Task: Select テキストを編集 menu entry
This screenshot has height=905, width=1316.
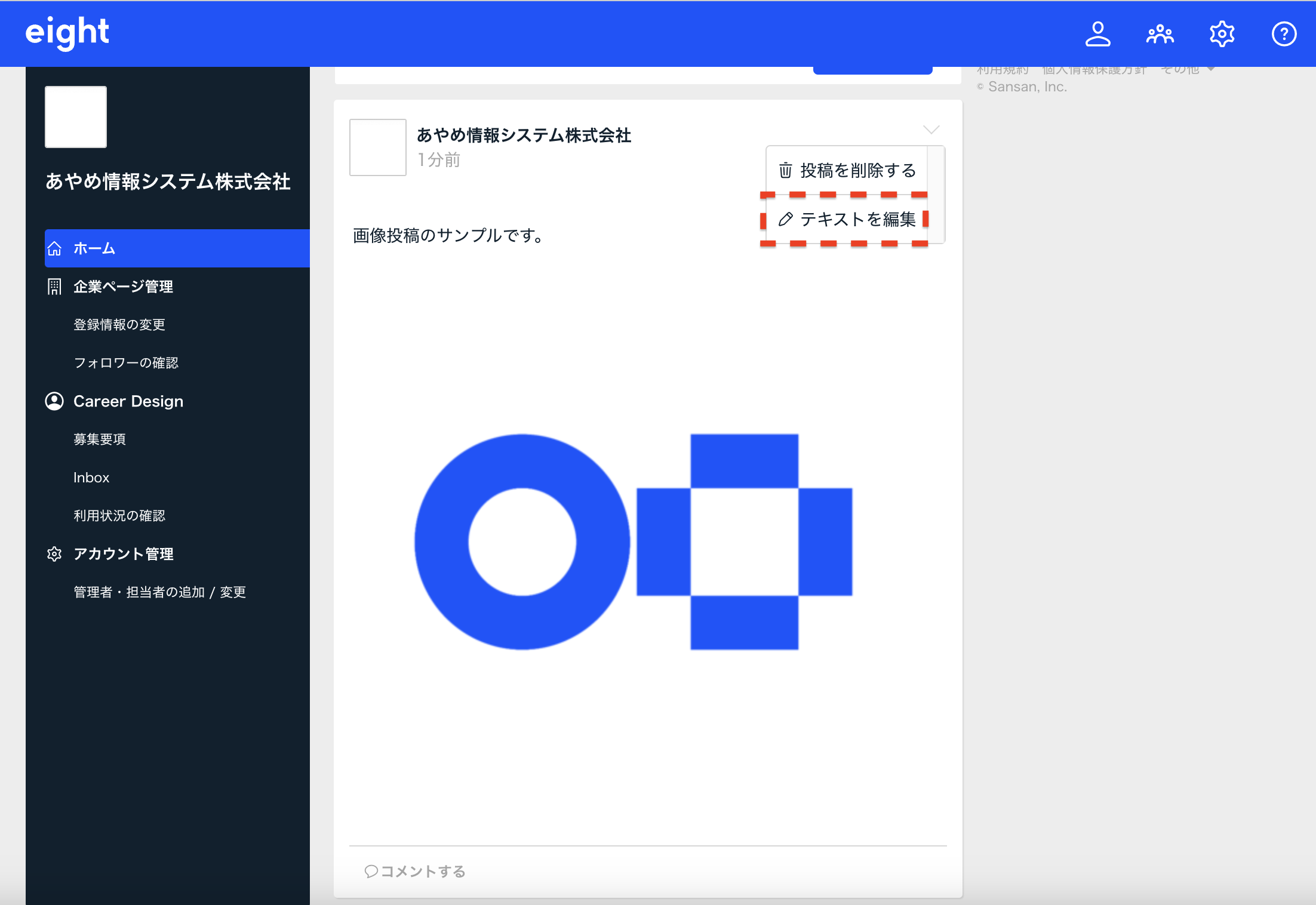Action: click(857, 220)
